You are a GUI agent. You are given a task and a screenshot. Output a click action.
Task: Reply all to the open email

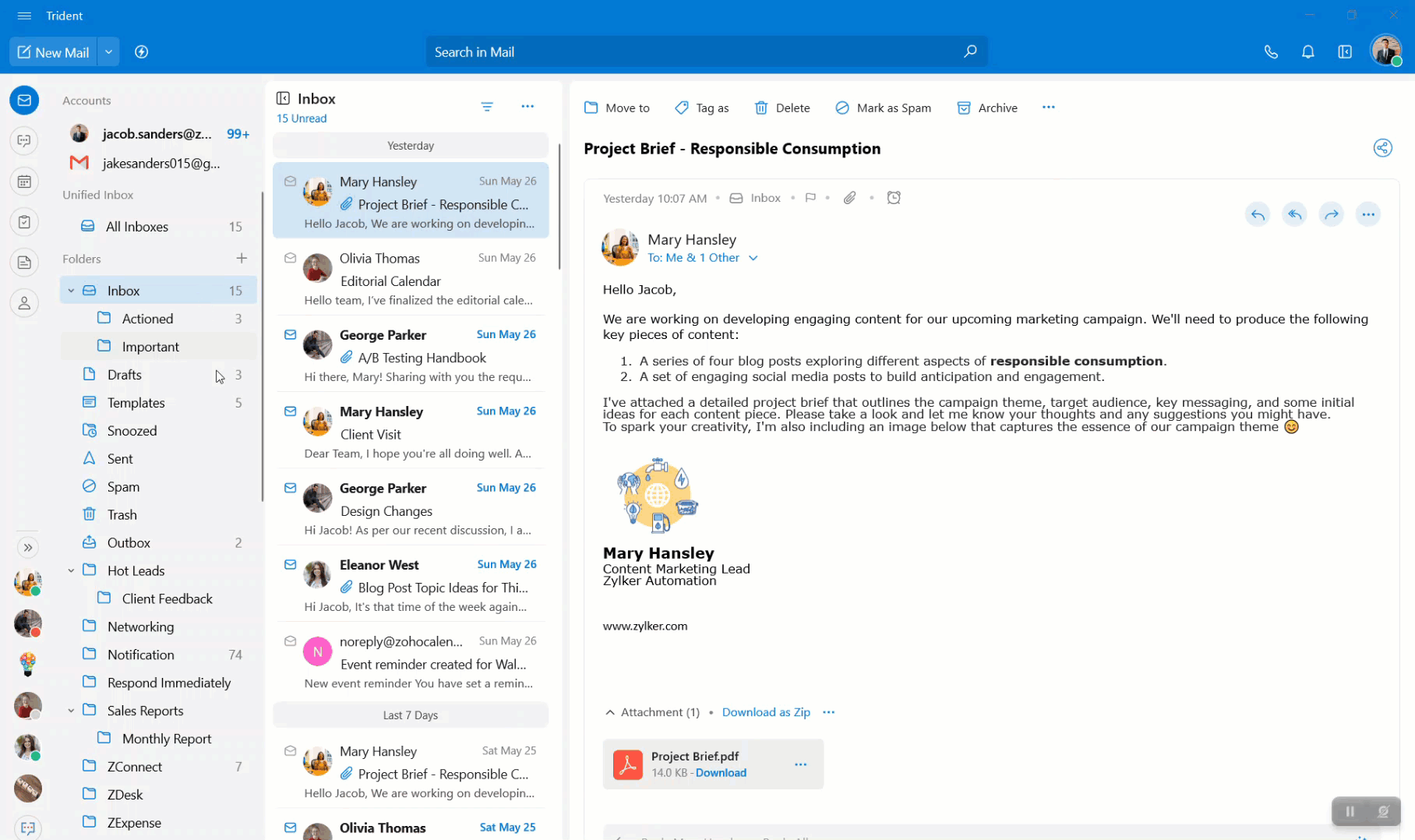pyautogui.click(x=1294, y=214)
